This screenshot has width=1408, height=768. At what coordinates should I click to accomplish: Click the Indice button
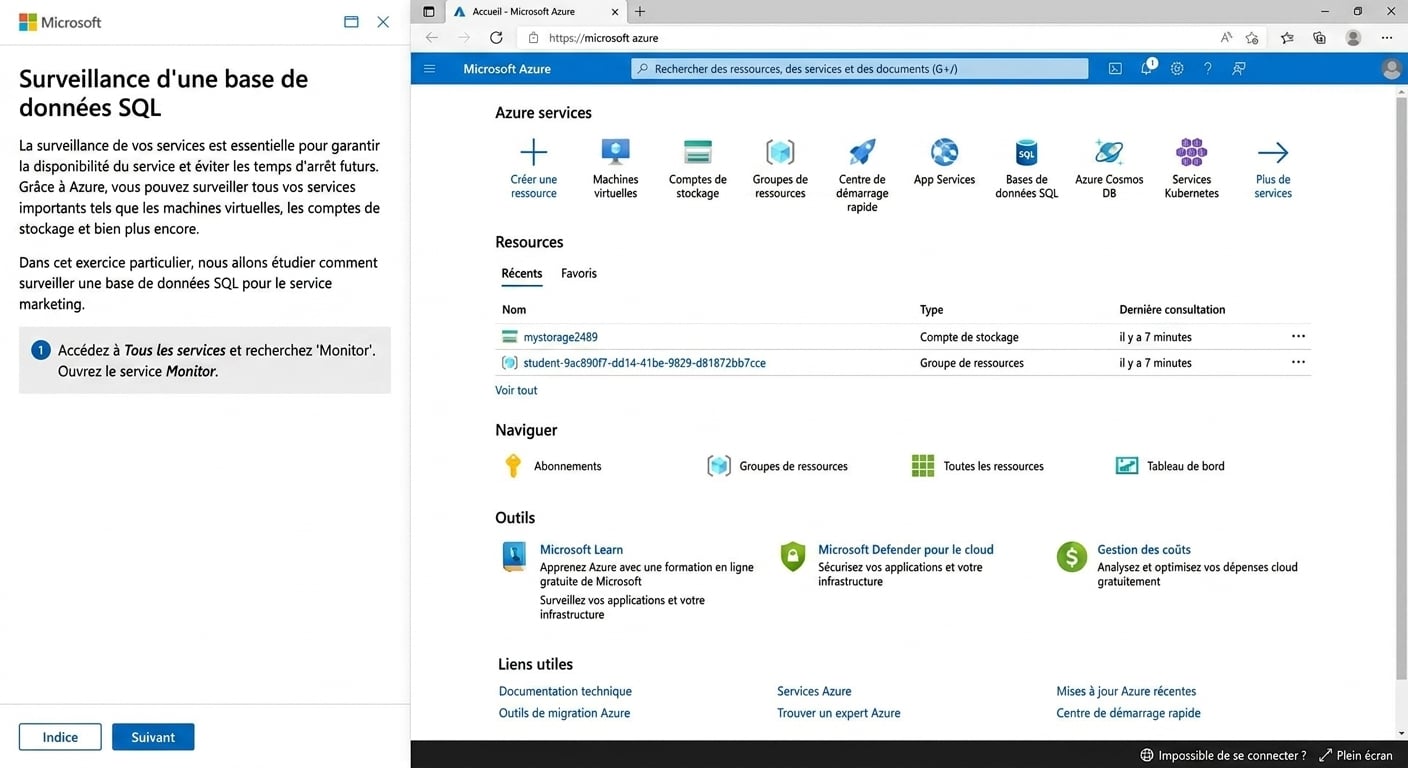pyautogui.click(x=60, y=737)
